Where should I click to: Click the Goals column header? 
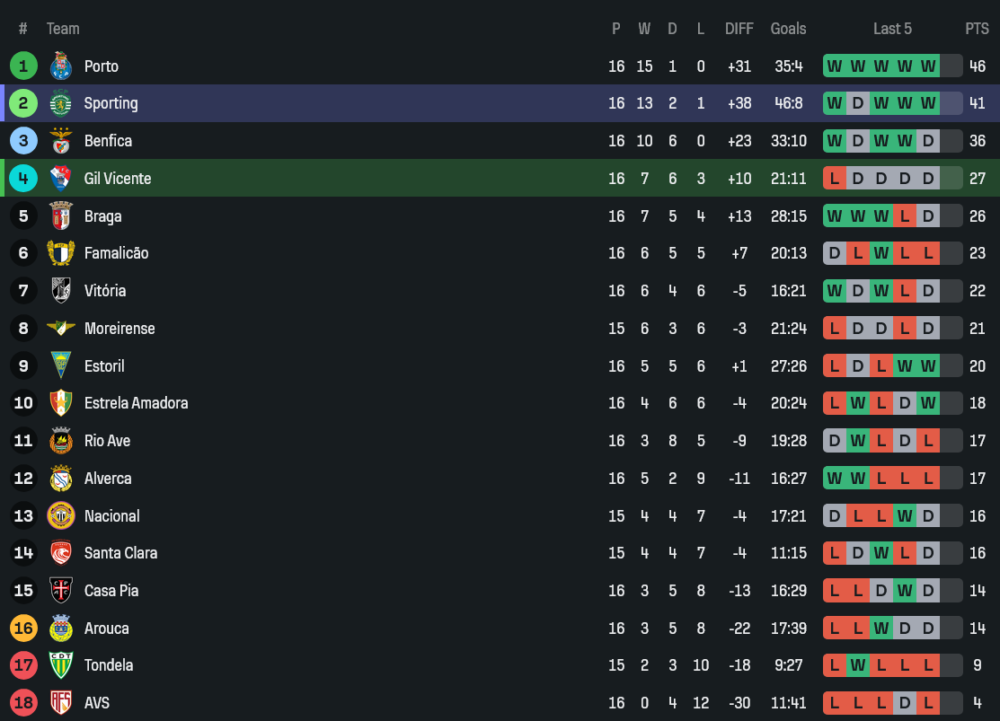pos(788,29)
